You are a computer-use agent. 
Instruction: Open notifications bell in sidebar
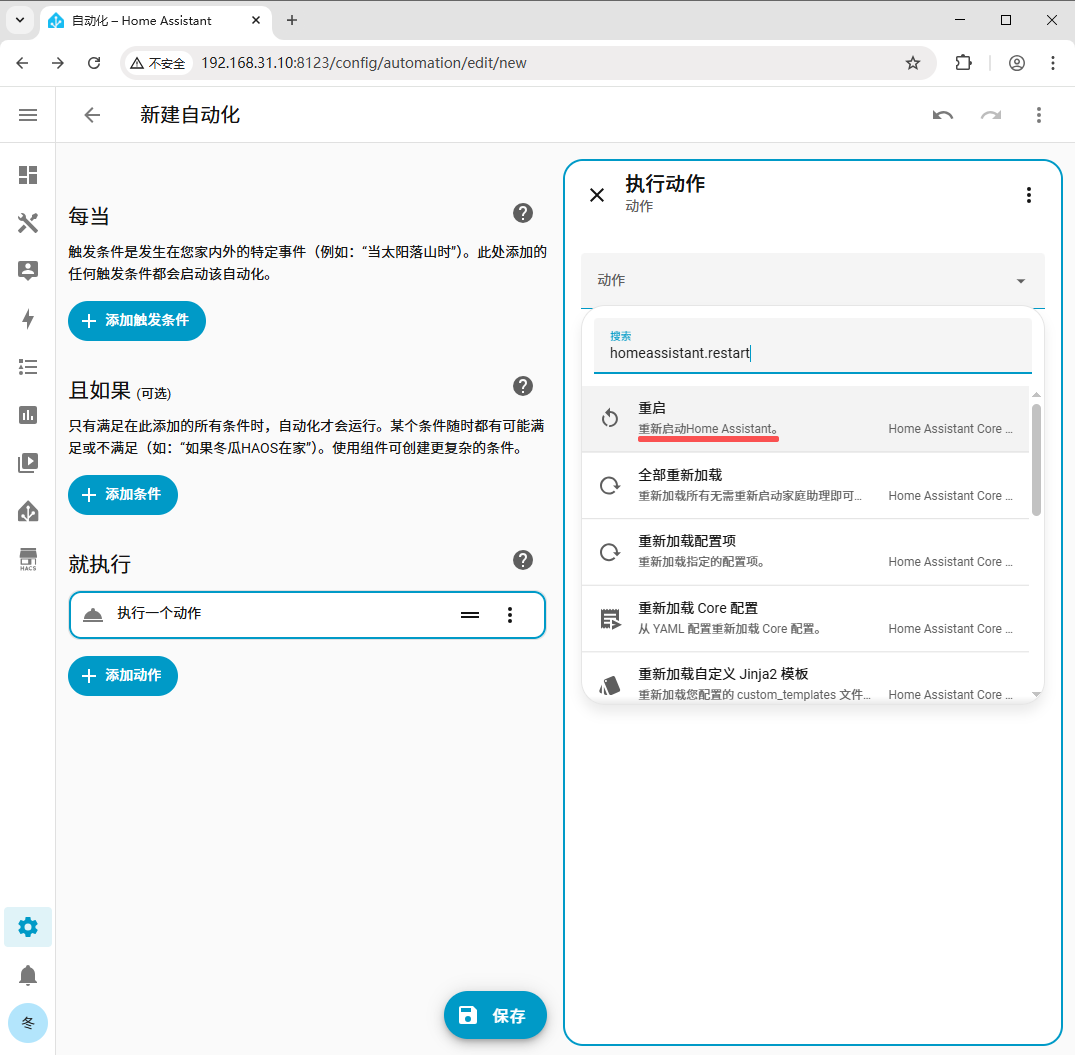(27, 975)
